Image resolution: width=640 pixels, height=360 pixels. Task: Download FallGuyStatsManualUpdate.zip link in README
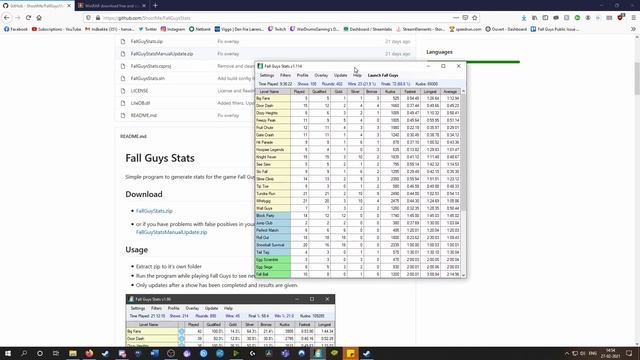click(x=171, y=232)
